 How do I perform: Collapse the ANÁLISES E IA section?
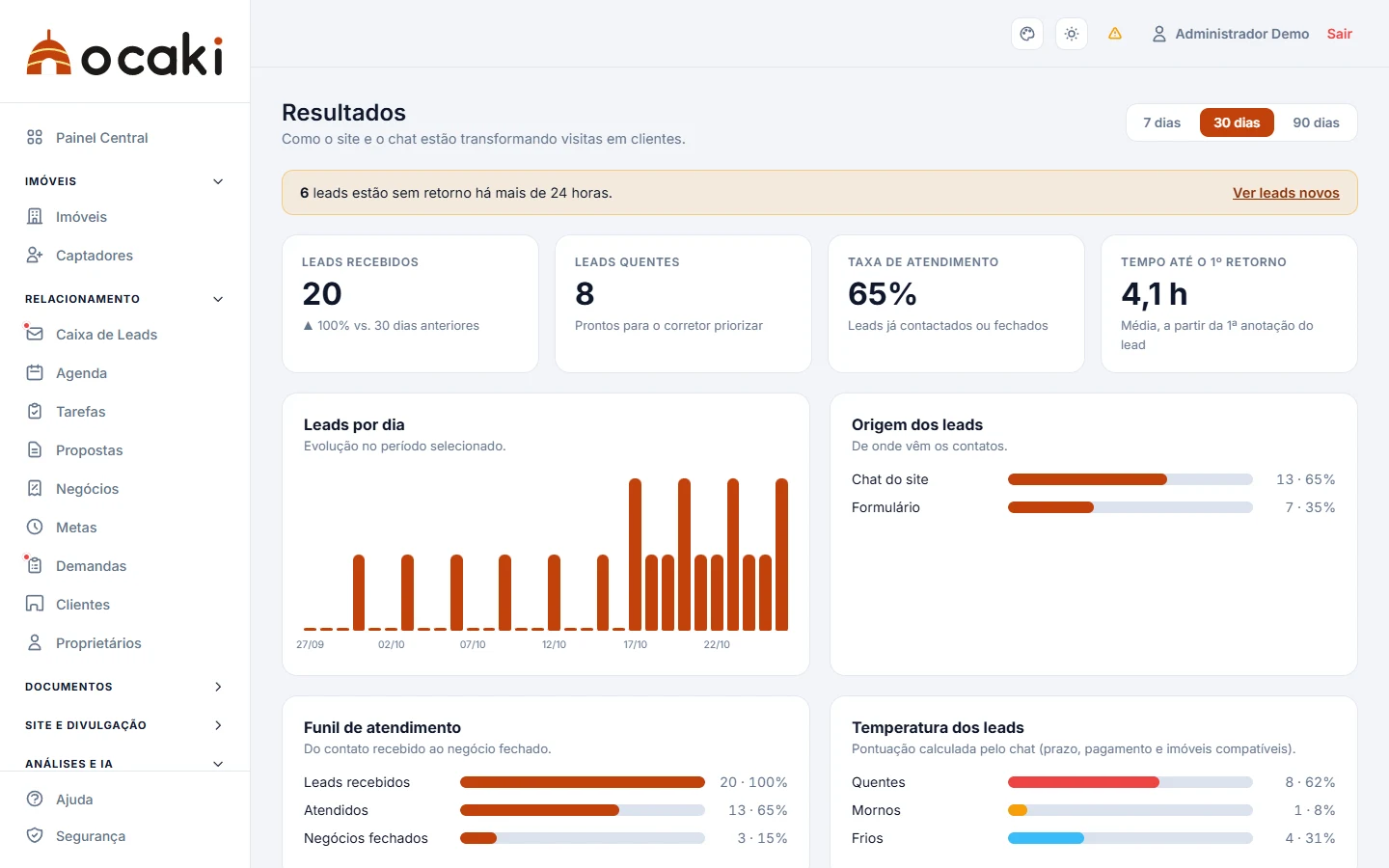pos(124,764)
